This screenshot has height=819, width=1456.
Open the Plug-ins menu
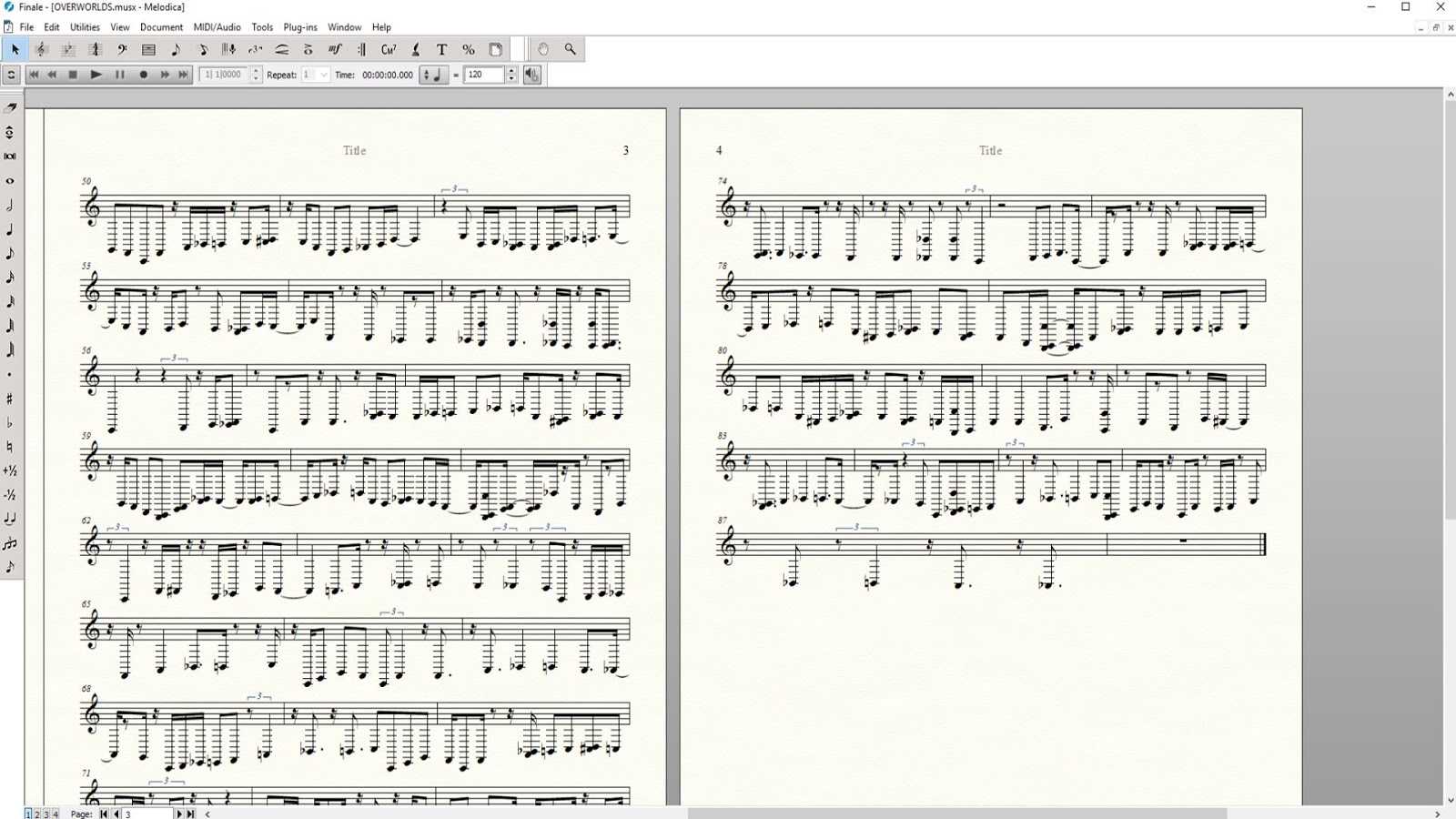pos(300,27)
